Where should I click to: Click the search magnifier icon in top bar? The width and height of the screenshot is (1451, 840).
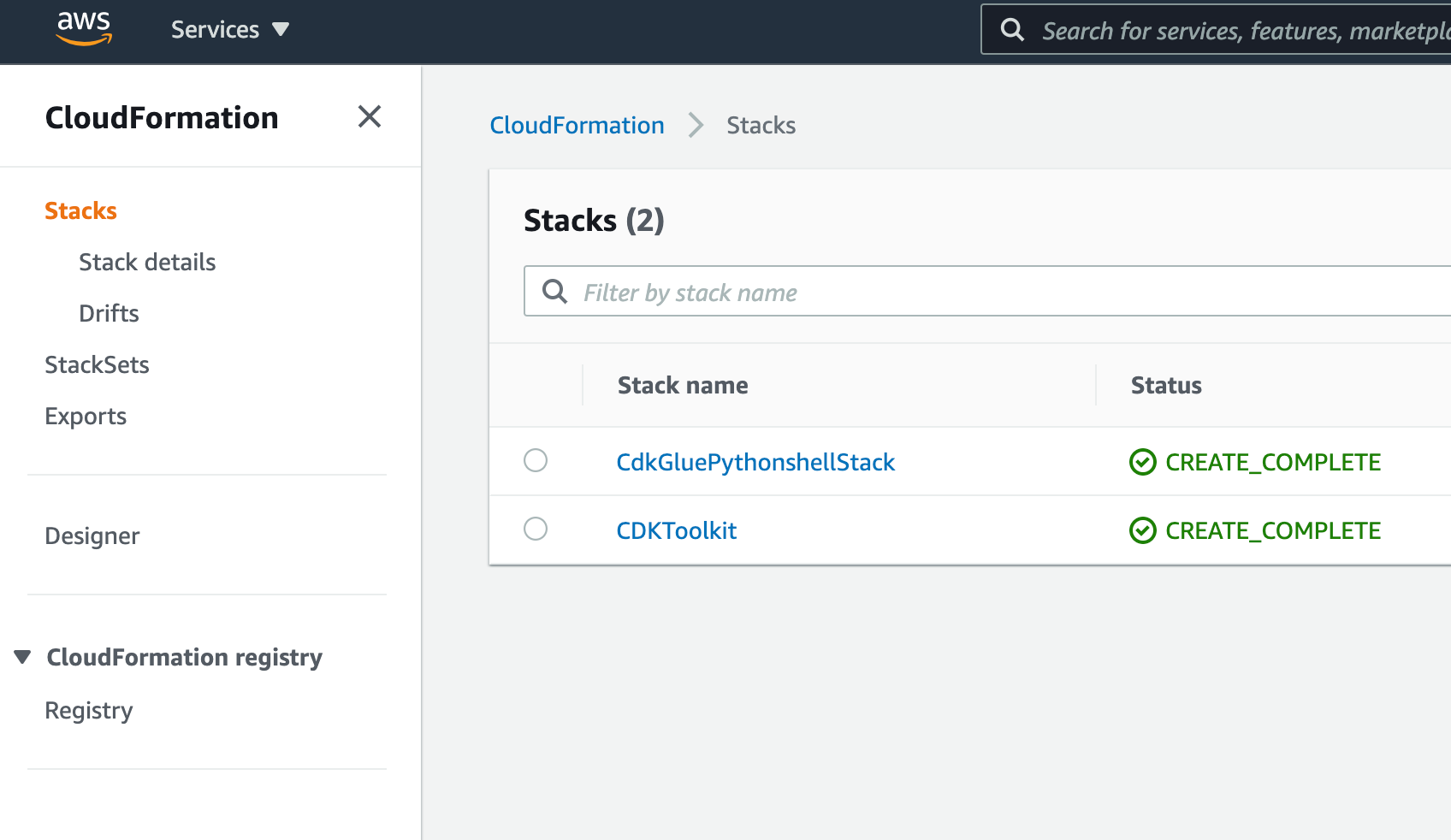[x=1012, y=30]
